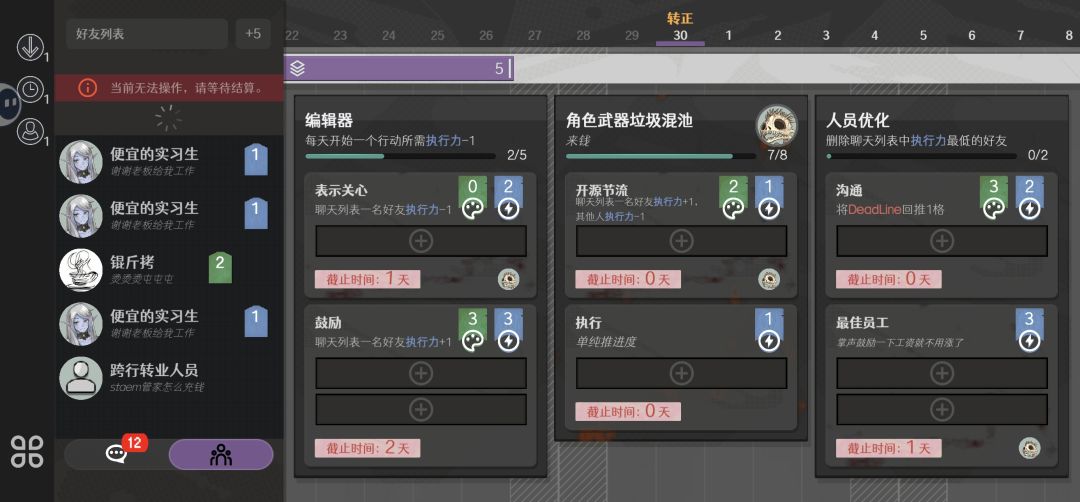Click the green 2 badge beside 银斤拷

[x=220, y=268]
